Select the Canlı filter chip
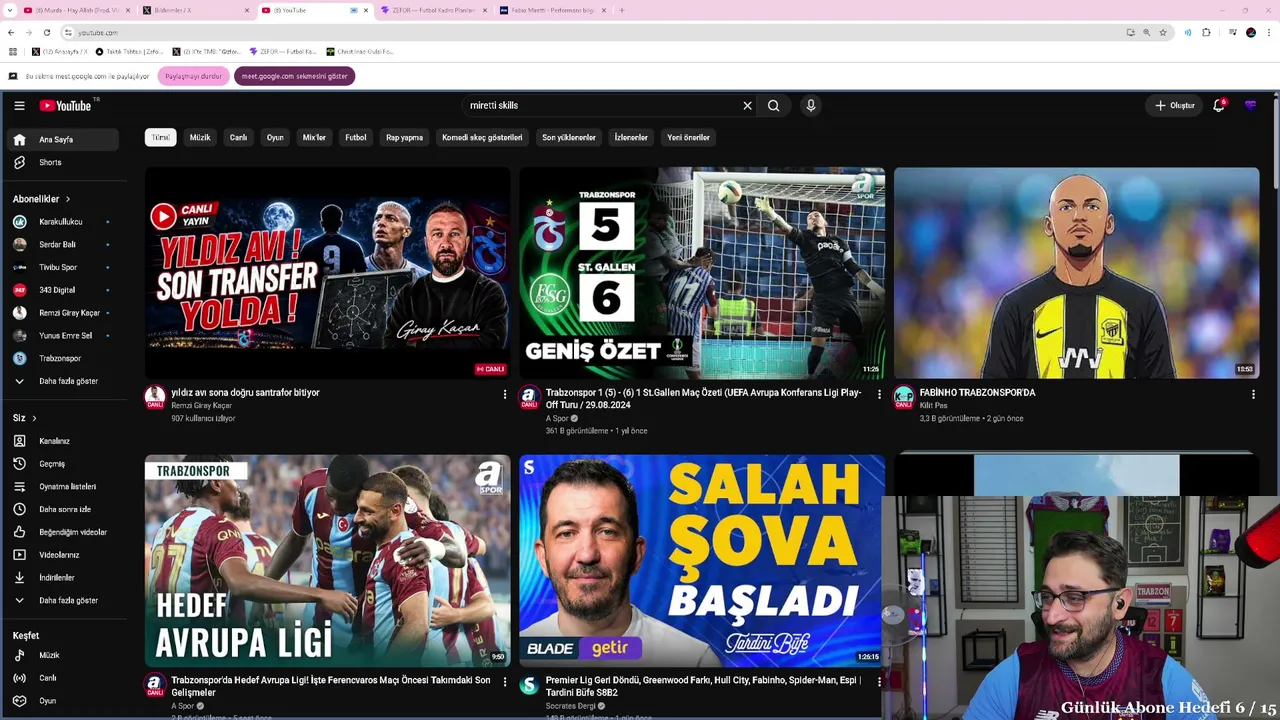Screen dimensions: 1280x720 pyautogui.click(x=238, y=138)
